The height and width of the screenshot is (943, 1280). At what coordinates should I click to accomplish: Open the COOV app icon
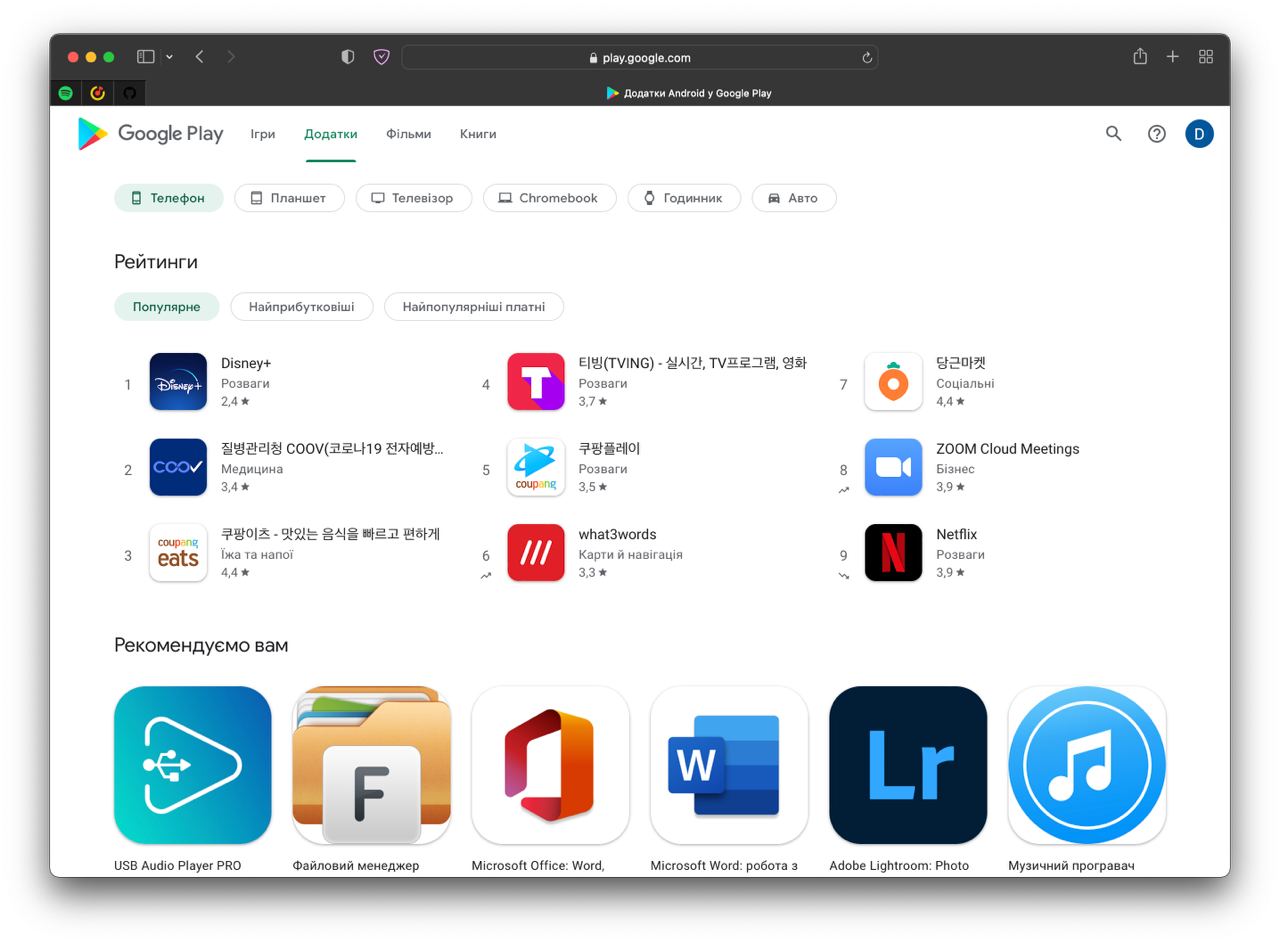pos(178,467)
